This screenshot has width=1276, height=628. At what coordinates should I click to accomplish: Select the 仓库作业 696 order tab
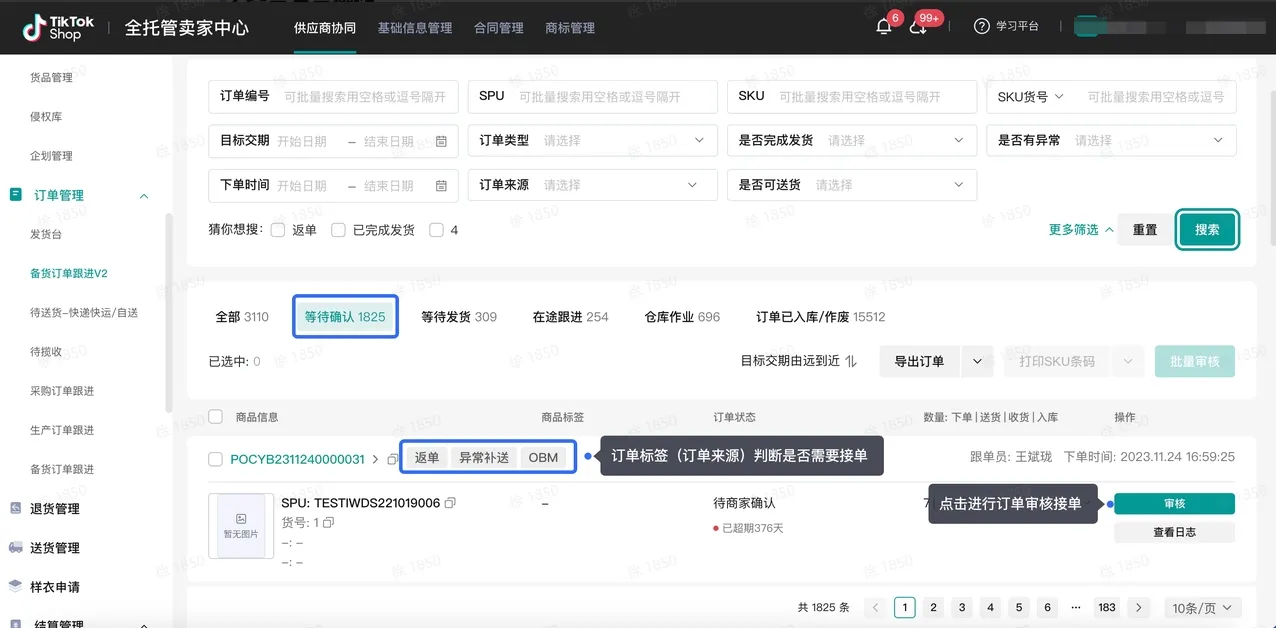683,317
